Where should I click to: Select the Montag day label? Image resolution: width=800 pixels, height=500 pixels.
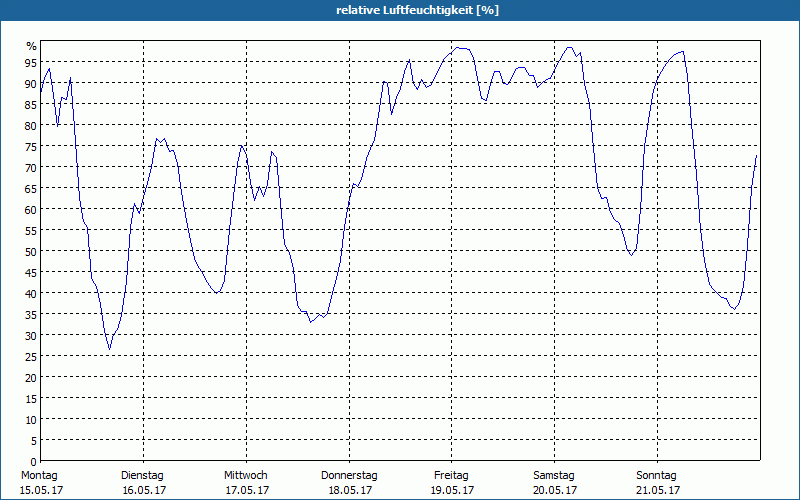click(x=40, y=475)
